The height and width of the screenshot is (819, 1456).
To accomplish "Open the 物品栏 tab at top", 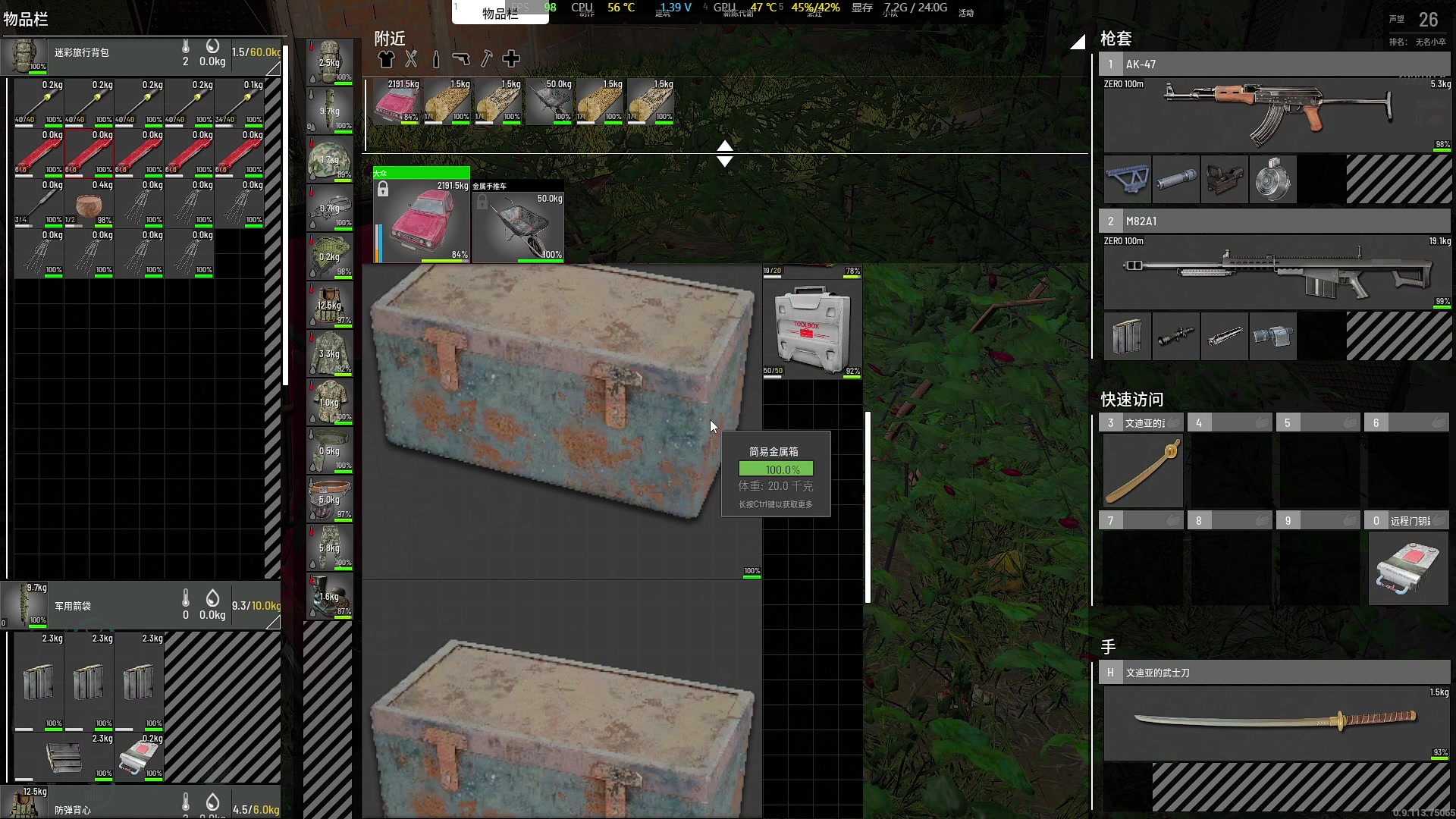I will [500, 13].
